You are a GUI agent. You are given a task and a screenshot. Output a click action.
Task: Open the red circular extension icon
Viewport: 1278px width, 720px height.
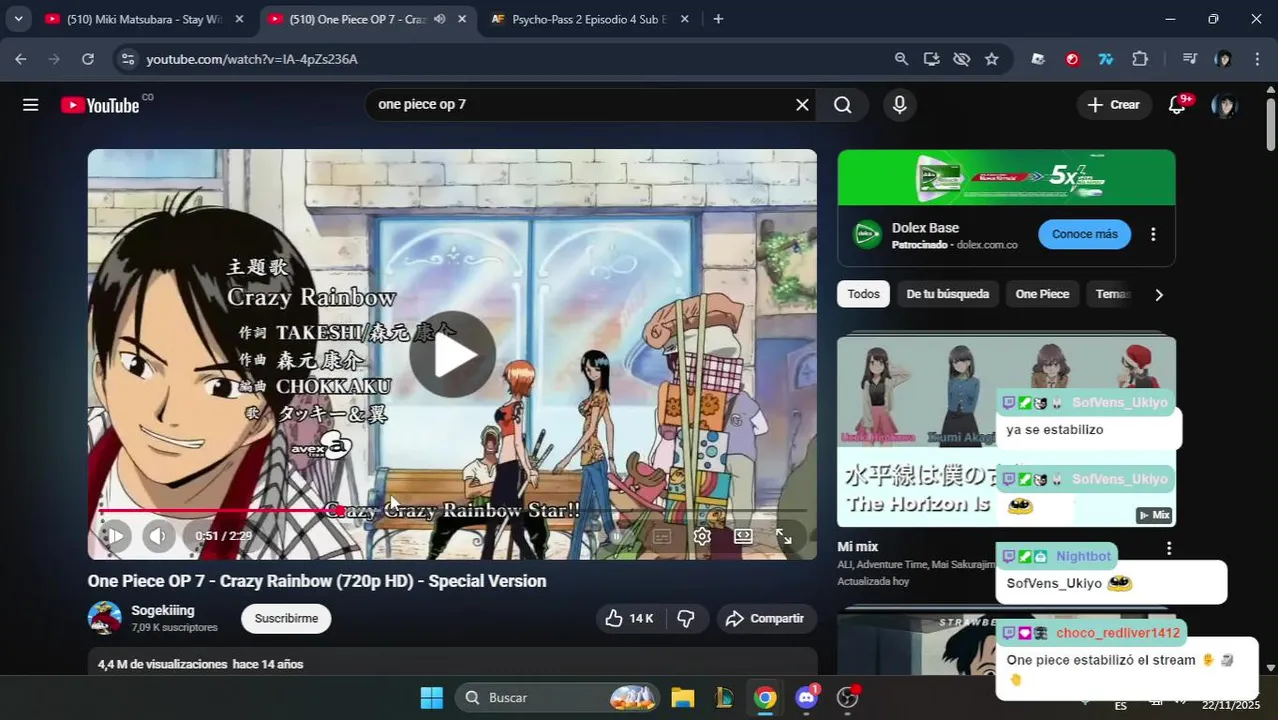click(x=1072, y=59)
